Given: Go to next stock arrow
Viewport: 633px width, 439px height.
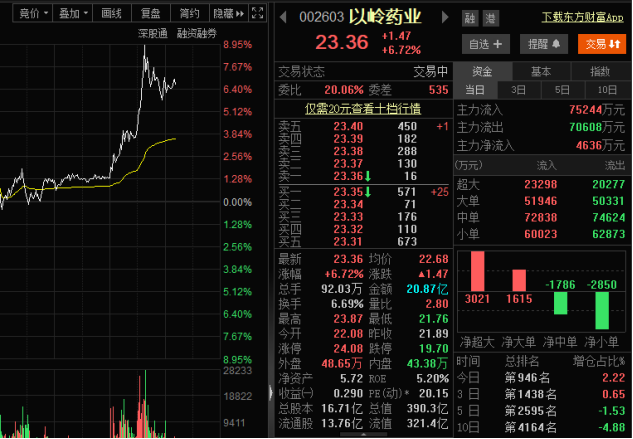Looking at the screenshot, I should pos(445,17).
